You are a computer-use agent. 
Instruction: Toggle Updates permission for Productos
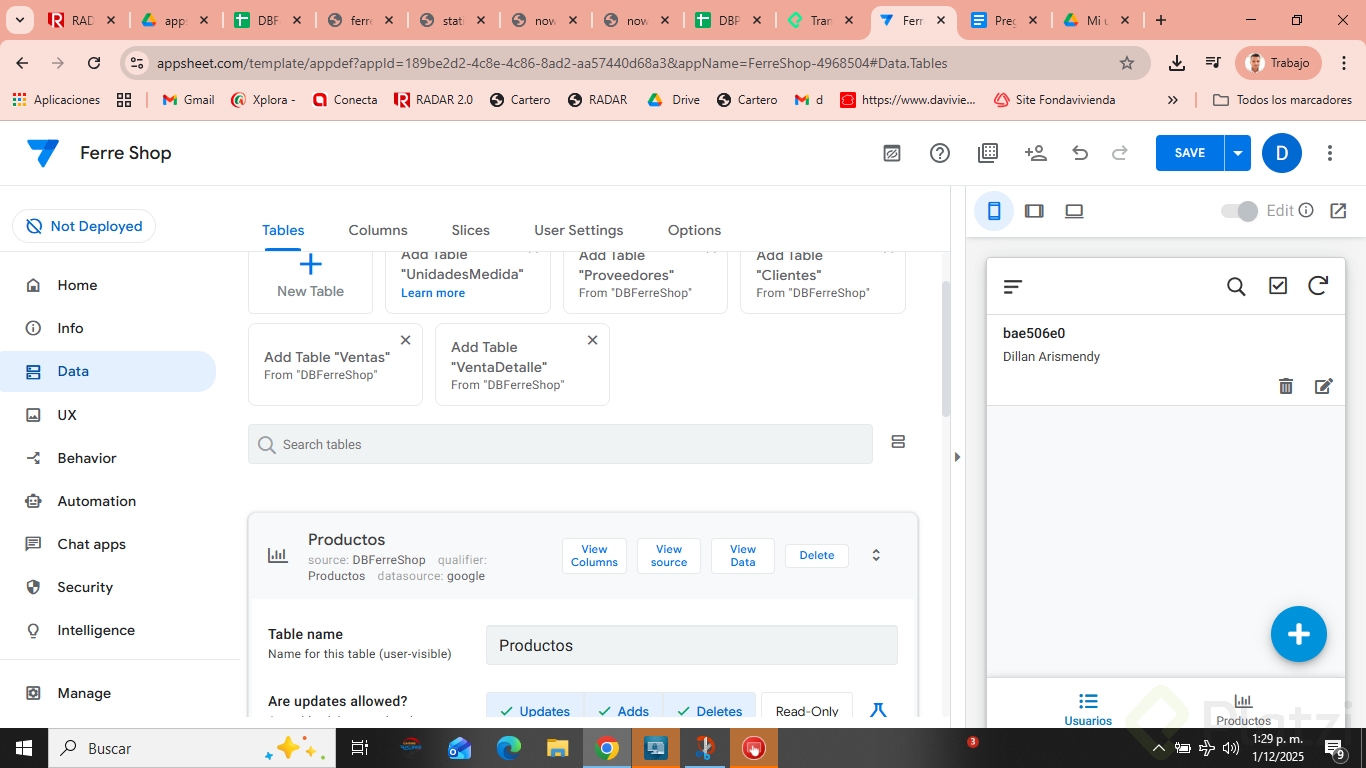coord(535,711)
